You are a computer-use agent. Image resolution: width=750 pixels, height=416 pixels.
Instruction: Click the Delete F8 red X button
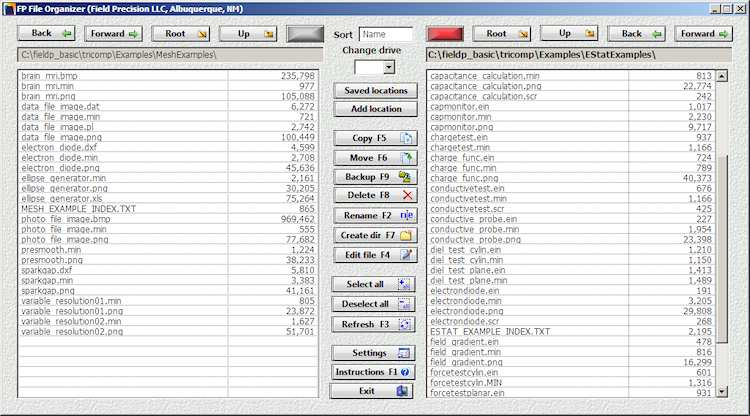[406, 196]
